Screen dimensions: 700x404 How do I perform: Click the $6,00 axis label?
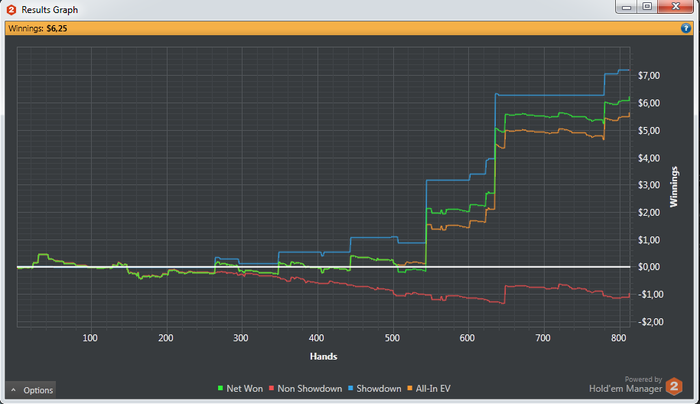point(649,103)
